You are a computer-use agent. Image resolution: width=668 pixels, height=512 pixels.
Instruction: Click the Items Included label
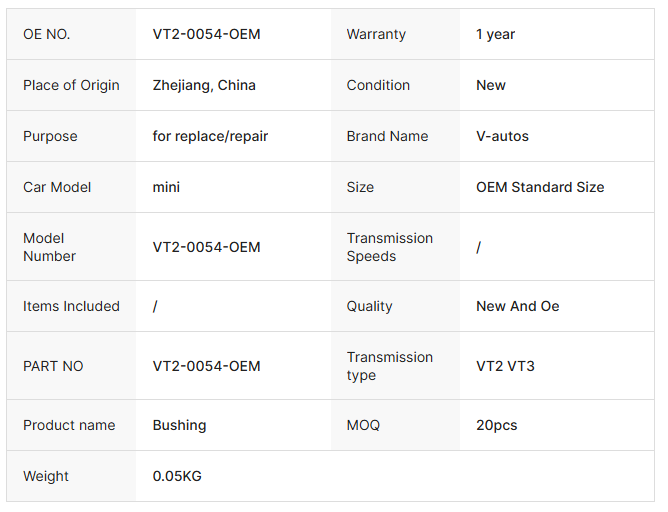tap(71, 306)
